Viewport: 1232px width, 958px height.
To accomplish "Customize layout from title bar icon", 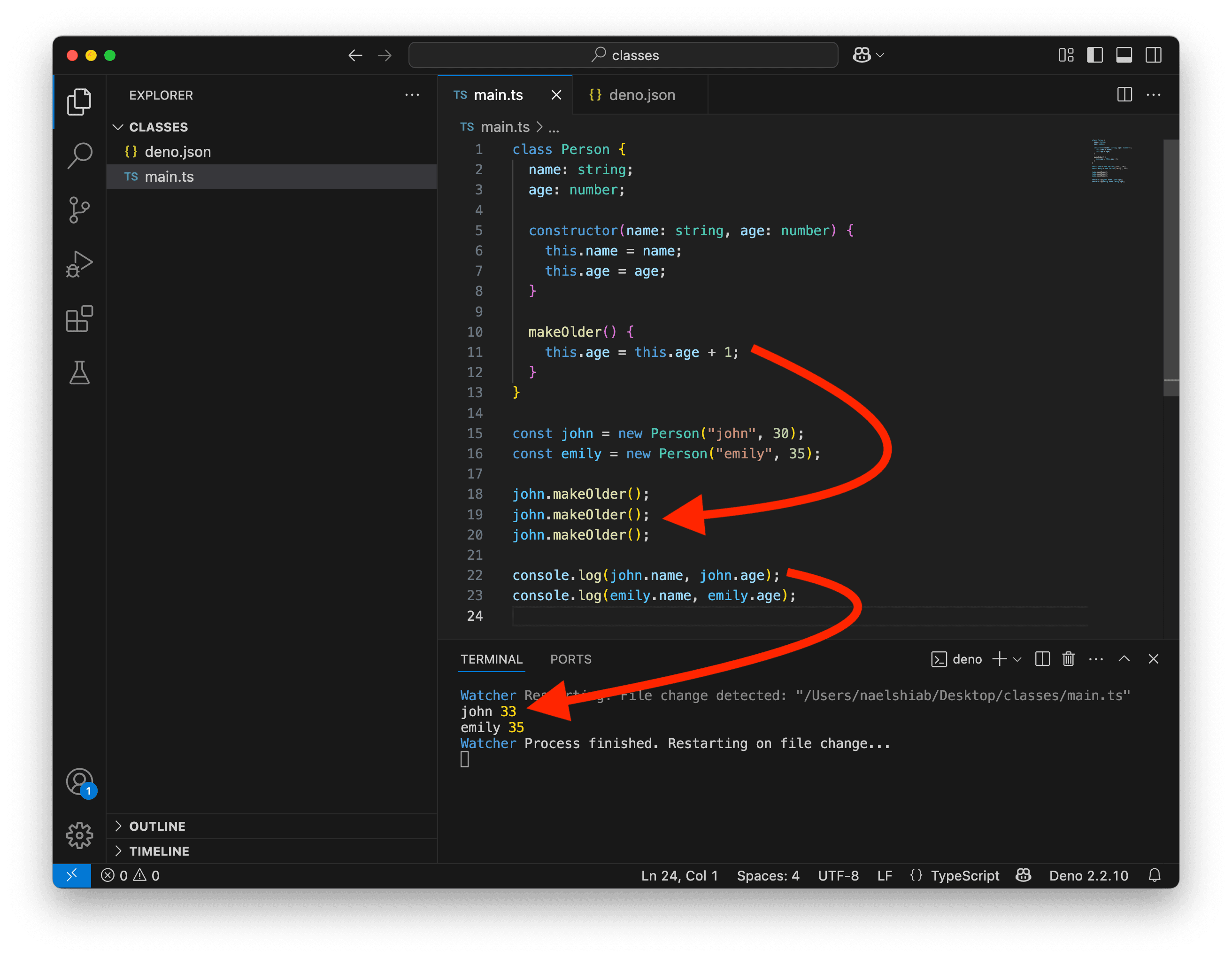I will (1066, 55).
